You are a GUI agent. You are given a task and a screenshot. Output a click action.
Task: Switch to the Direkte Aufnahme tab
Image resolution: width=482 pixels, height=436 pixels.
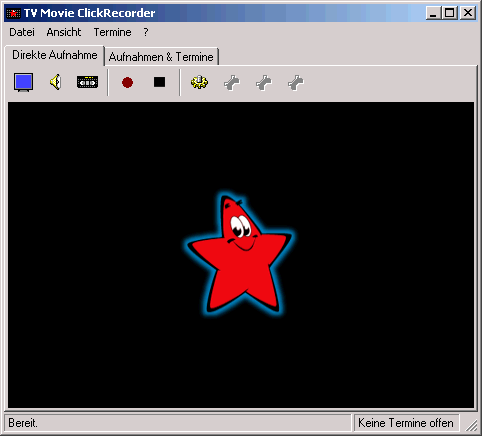pyautogui.click(x=55, y=55)
